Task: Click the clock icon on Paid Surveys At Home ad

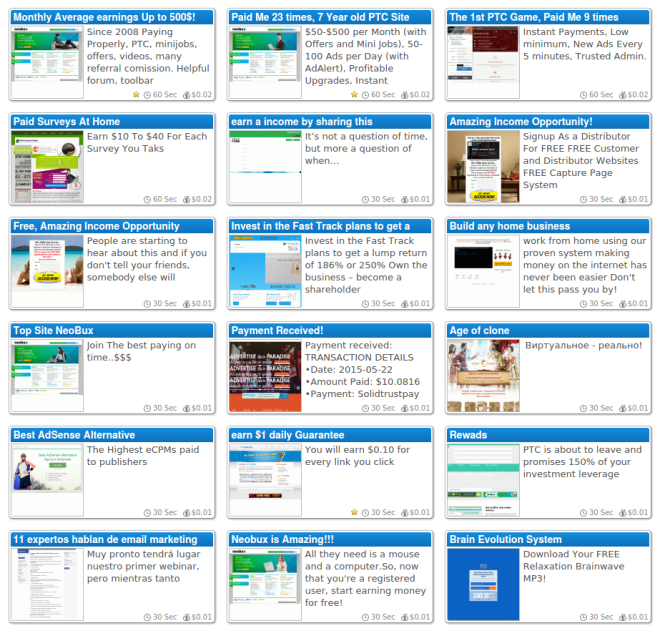Action: 147,200
